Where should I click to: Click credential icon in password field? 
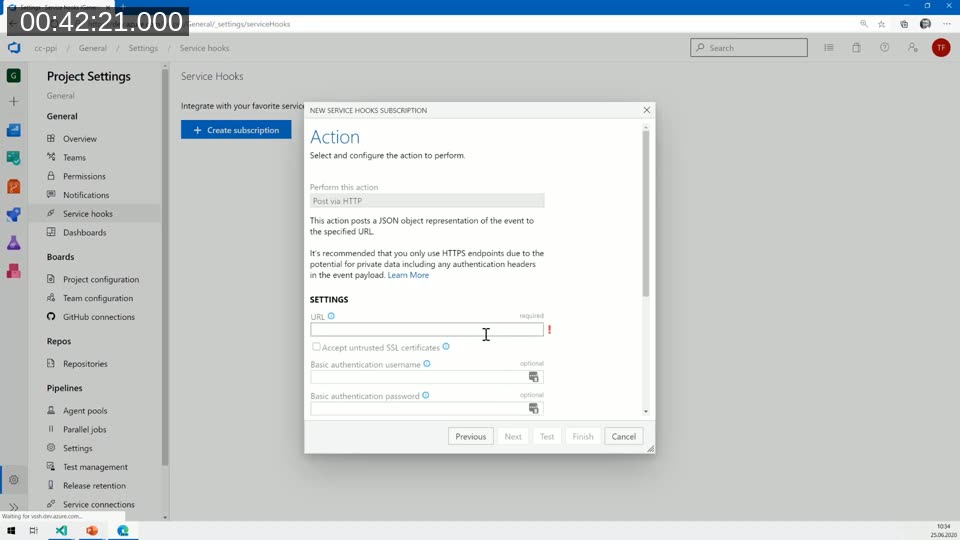point(534,408)
